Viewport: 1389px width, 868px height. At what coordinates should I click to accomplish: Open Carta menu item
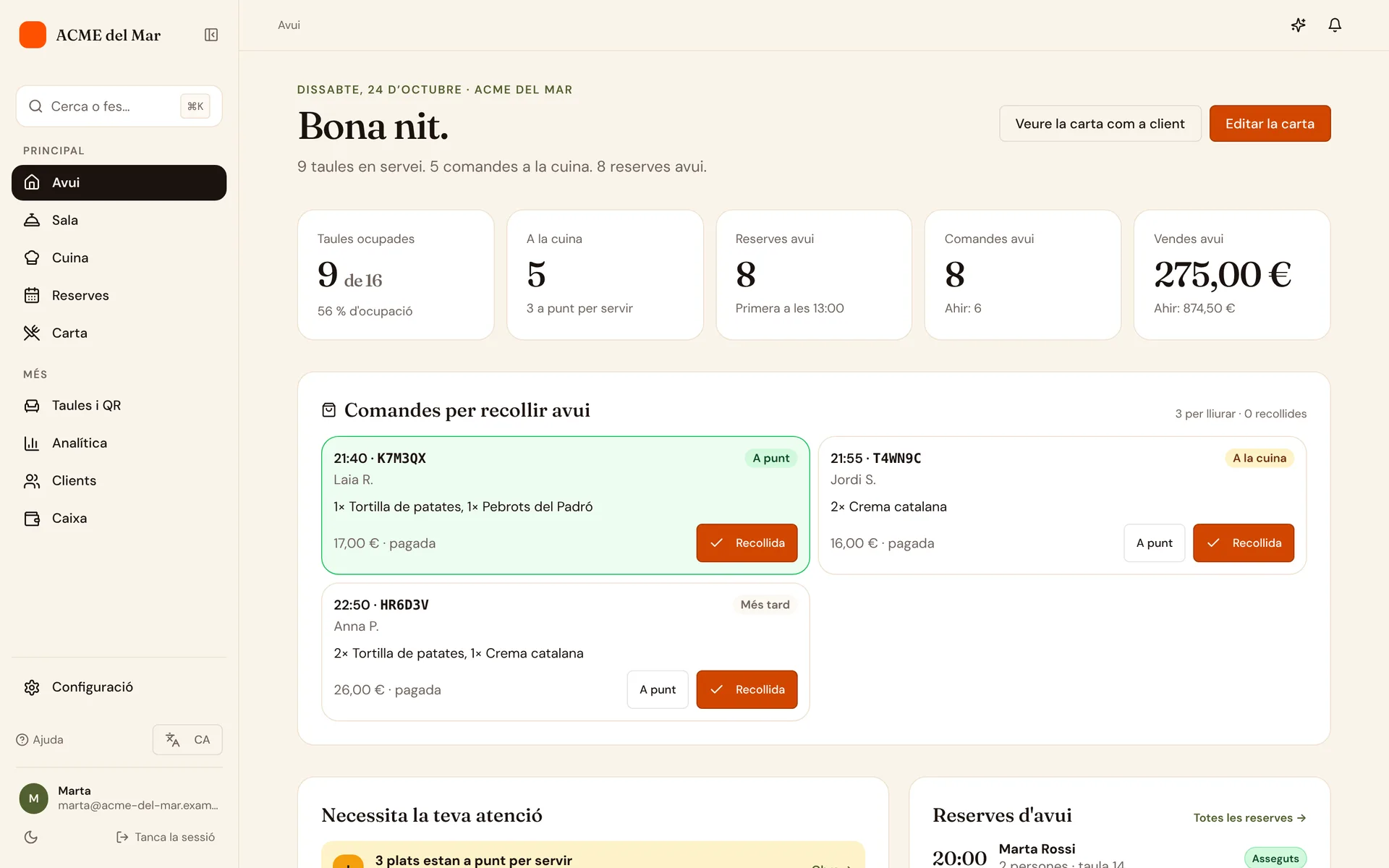pos(119,333)
